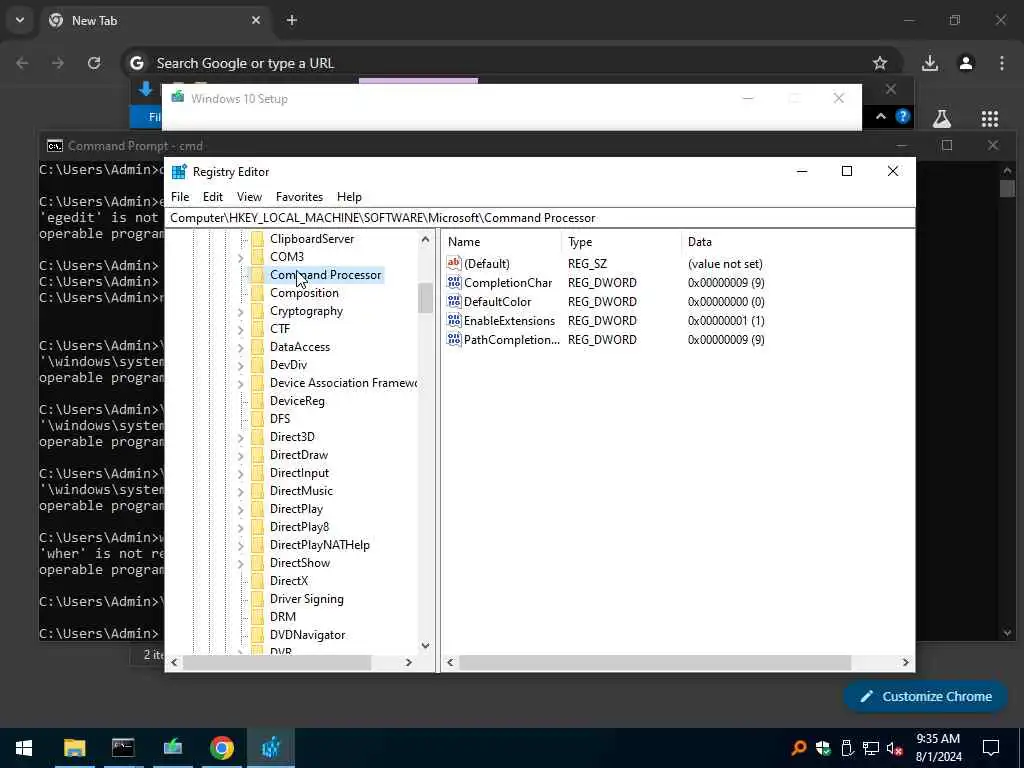Expand the Cryptography registry key
Screen dimensions: 1024x768
240,312
